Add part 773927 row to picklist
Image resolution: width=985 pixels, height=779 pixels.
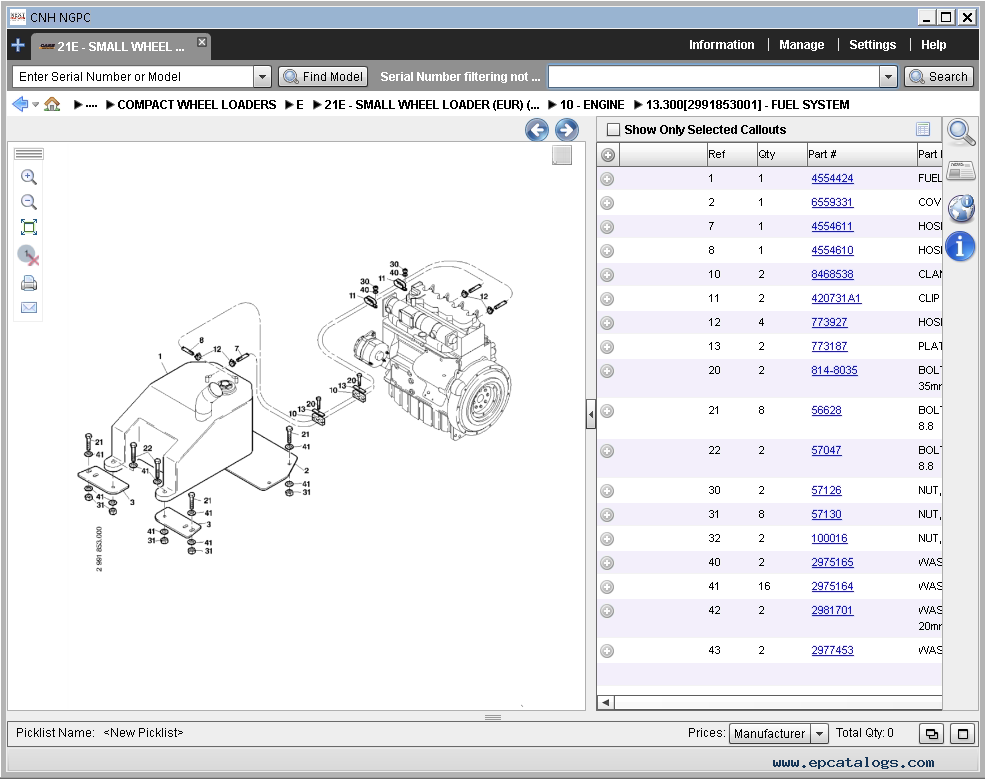[607, 323]
